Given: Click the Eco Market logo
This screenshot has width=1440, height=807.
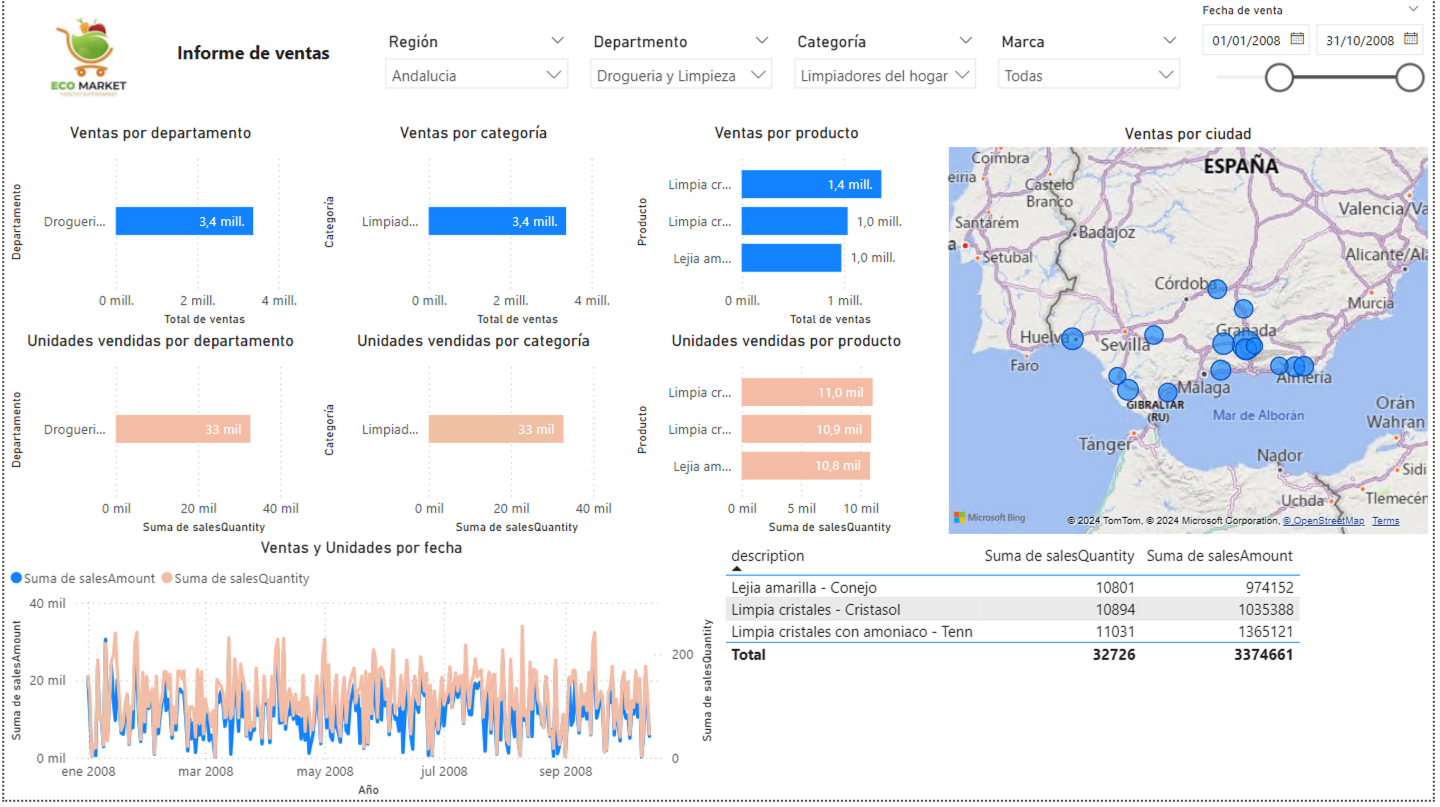Looking at the screenshot, I should tap(88, 58).
